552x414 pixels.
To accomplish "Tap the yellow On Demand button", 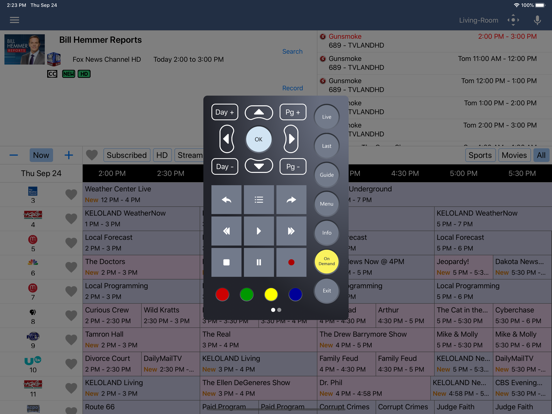I will pos(326,262).
